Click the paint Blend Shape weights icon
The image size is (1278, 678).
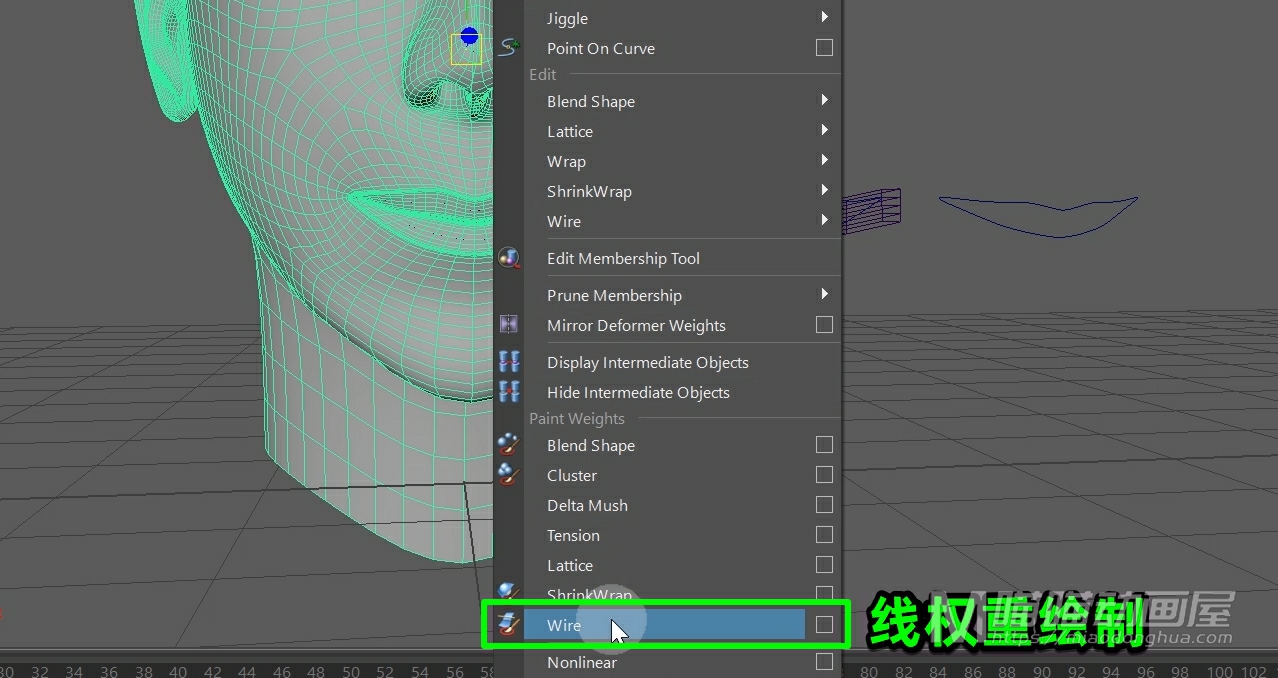(509, 445)
